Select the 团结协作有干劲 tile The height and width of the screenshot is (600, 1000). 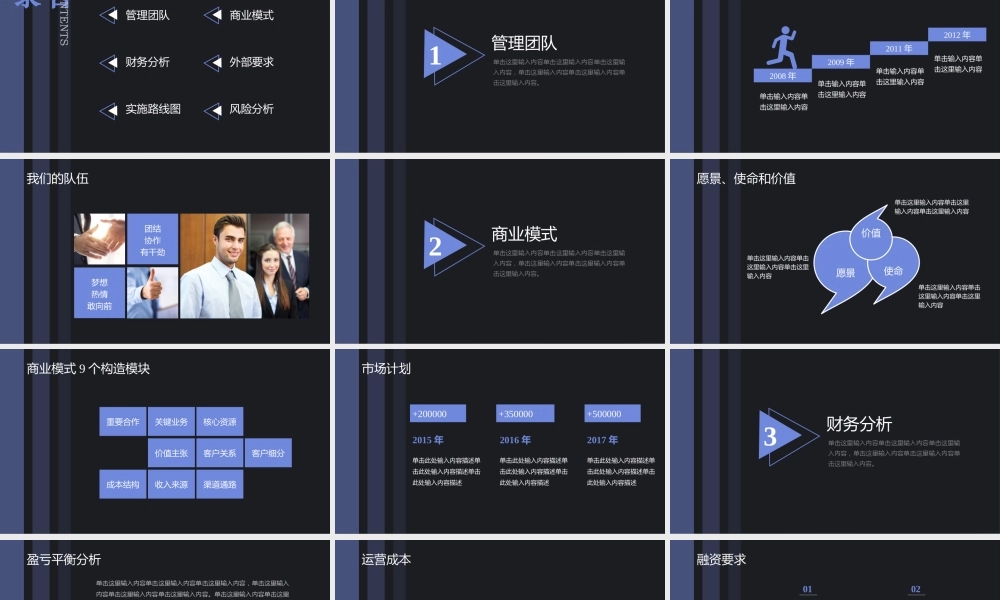(152, 239)
